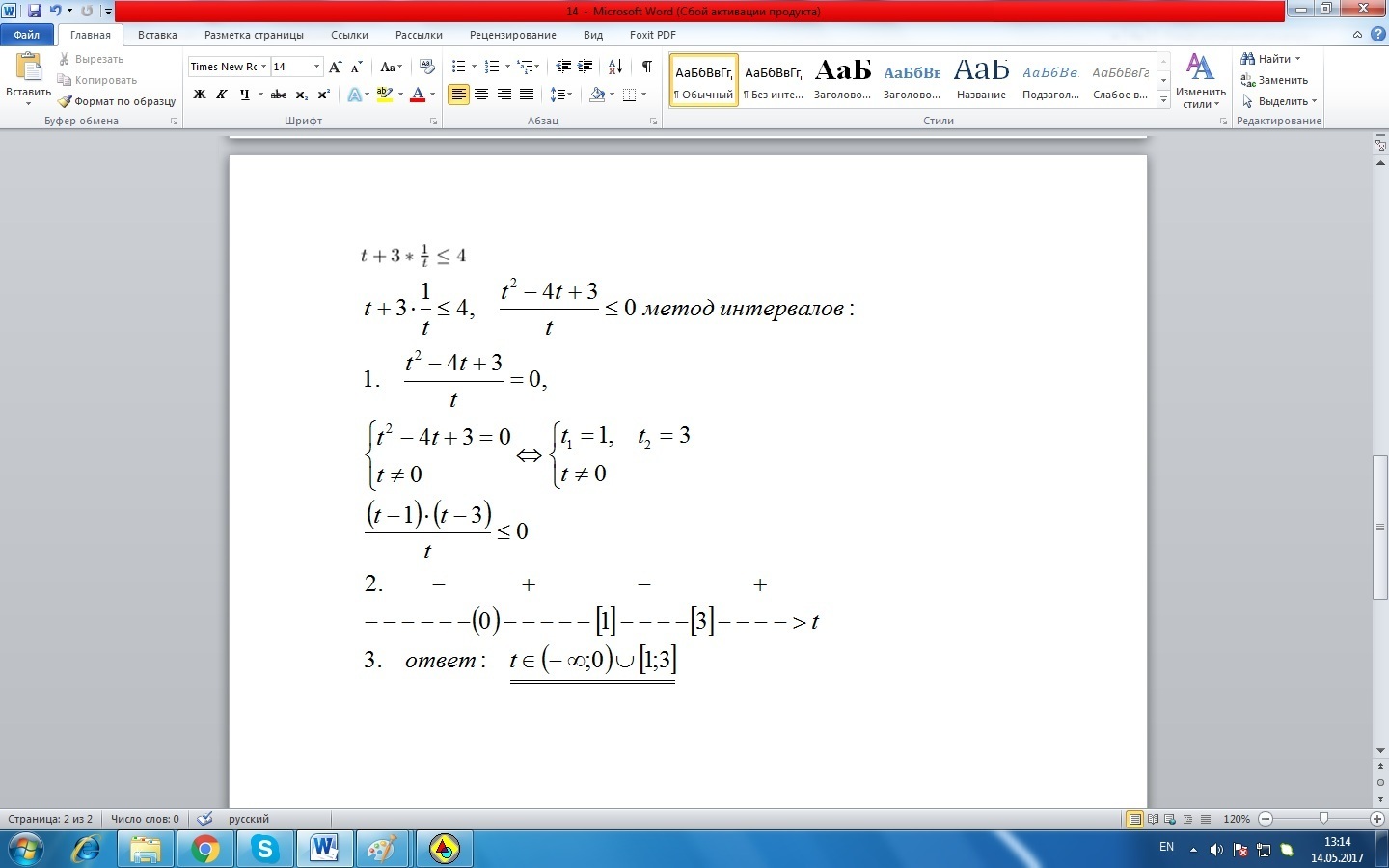The height and width of the screenshot is (868, 1389).
Task: Open the Рецензирование tab
Action: pos(512,35)
